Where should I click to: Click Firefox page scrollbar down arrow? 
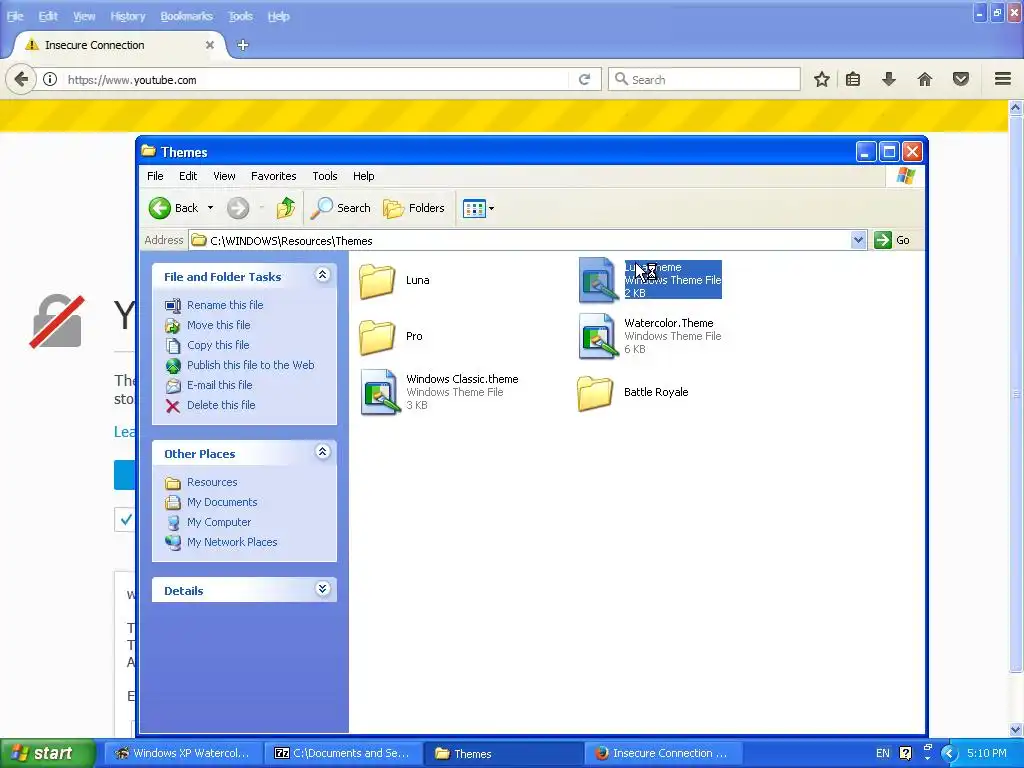(x=1016, y=729)
